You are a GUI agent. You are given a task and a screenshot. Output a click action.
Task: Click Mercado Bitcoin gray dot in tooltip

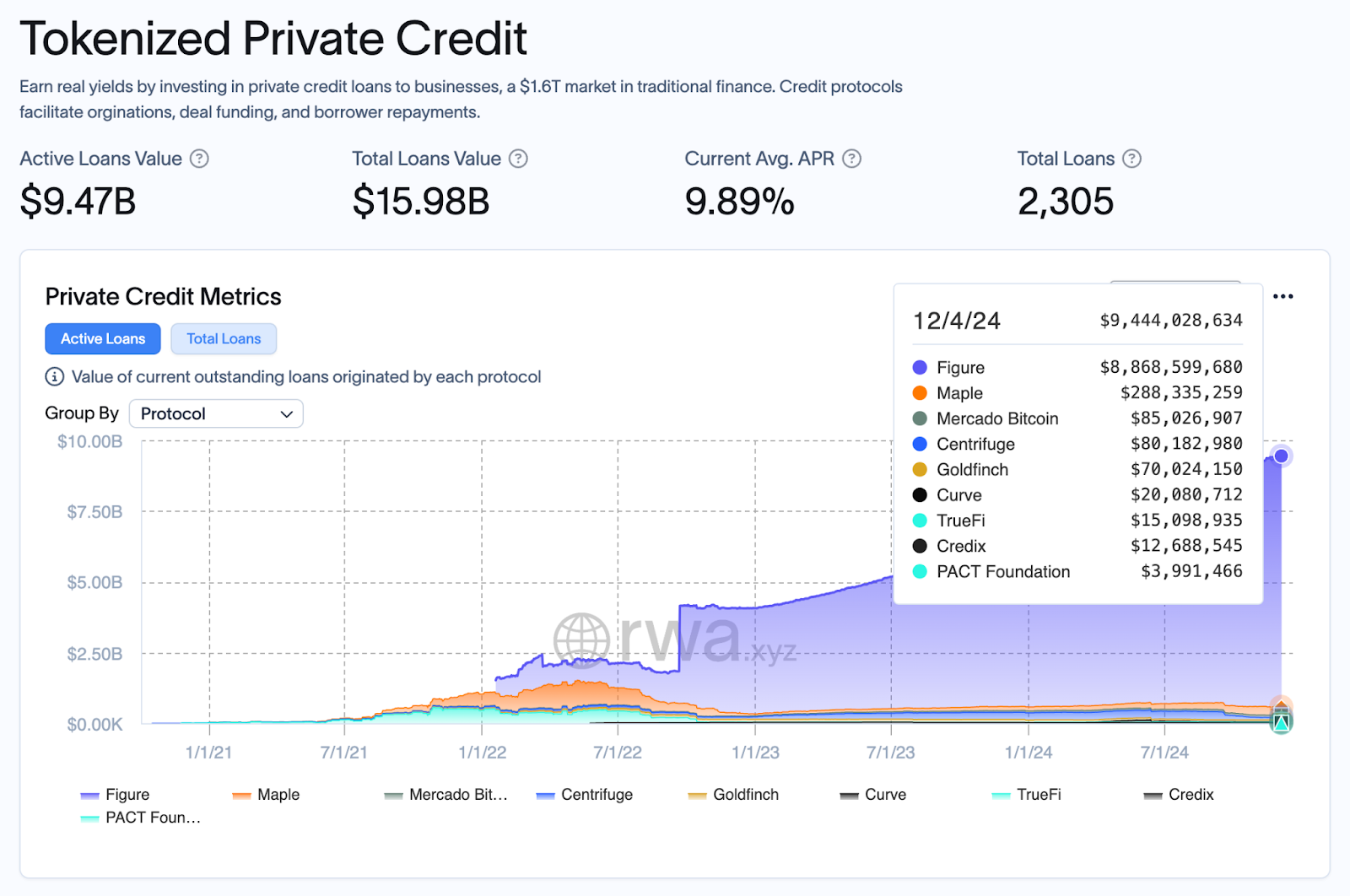click(920, 418)
